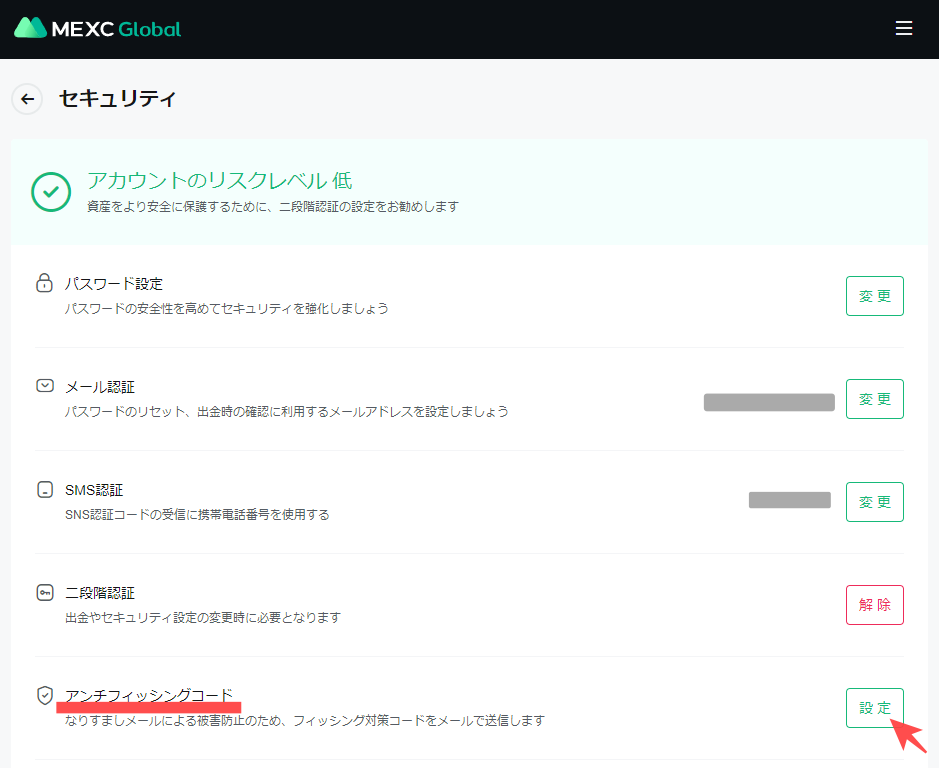The image size is (939, 768).
Task: Click the MEXC Global logo
Action: (97, 28)
